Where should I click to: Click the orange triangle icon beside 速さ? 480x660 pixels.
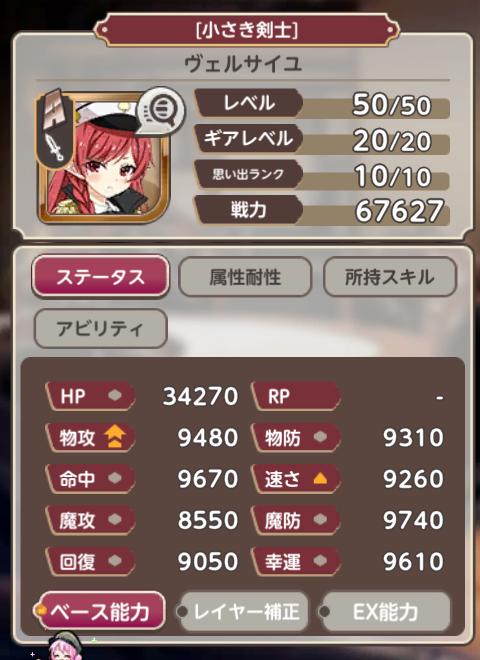coord(320,478)
